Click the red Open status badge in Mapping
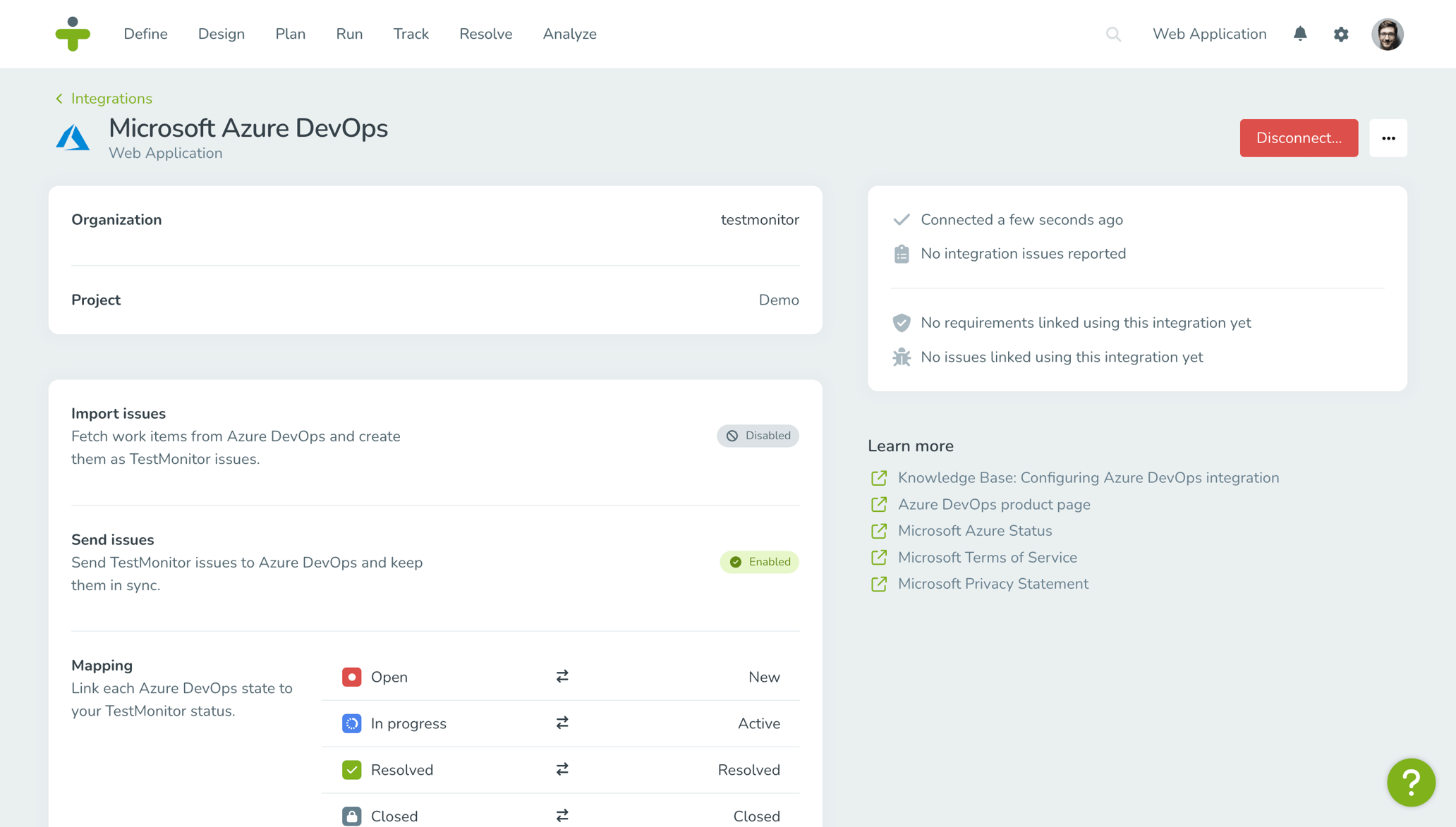 (351, 676)
